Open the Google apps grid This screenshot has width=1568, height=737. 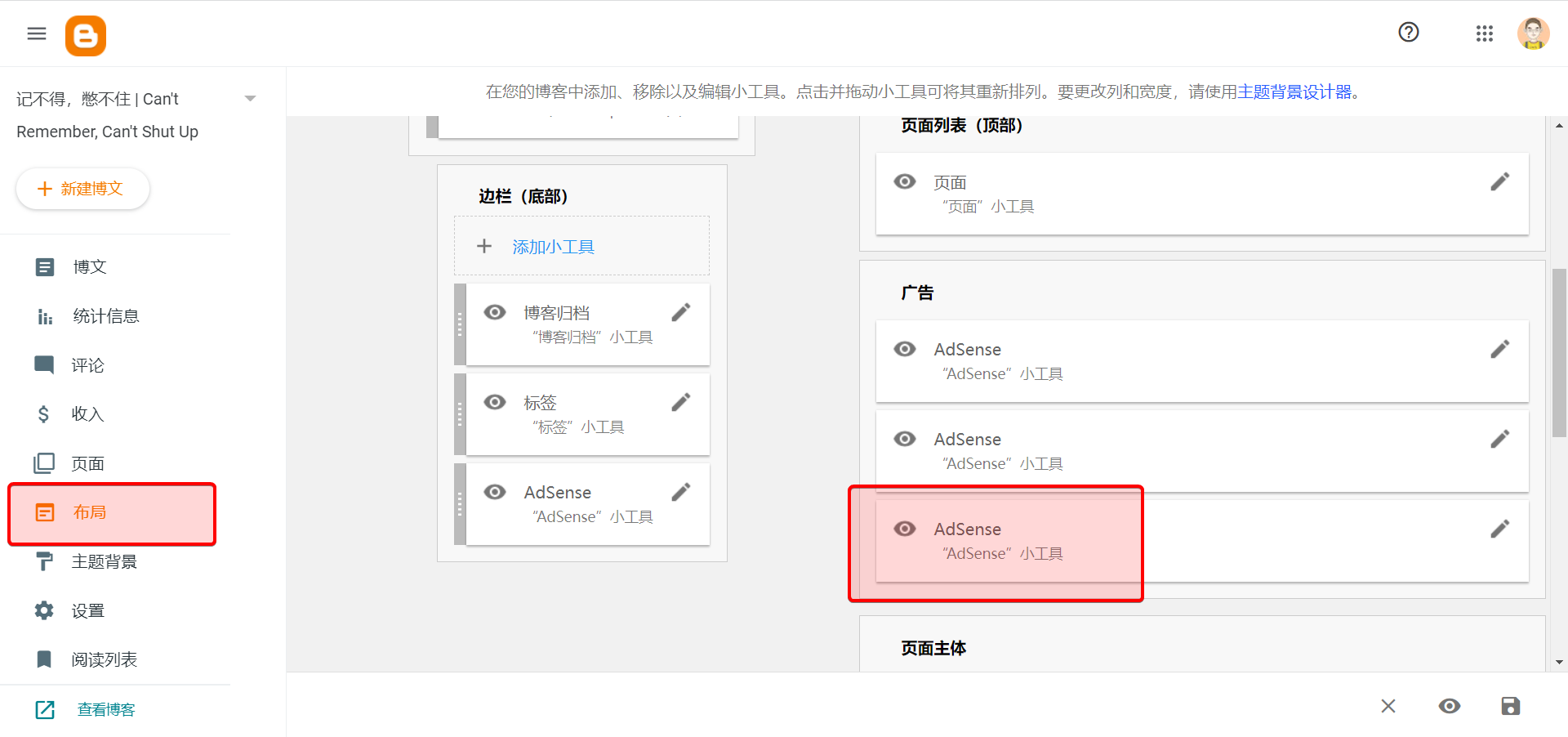click(x=1484, y=33)
